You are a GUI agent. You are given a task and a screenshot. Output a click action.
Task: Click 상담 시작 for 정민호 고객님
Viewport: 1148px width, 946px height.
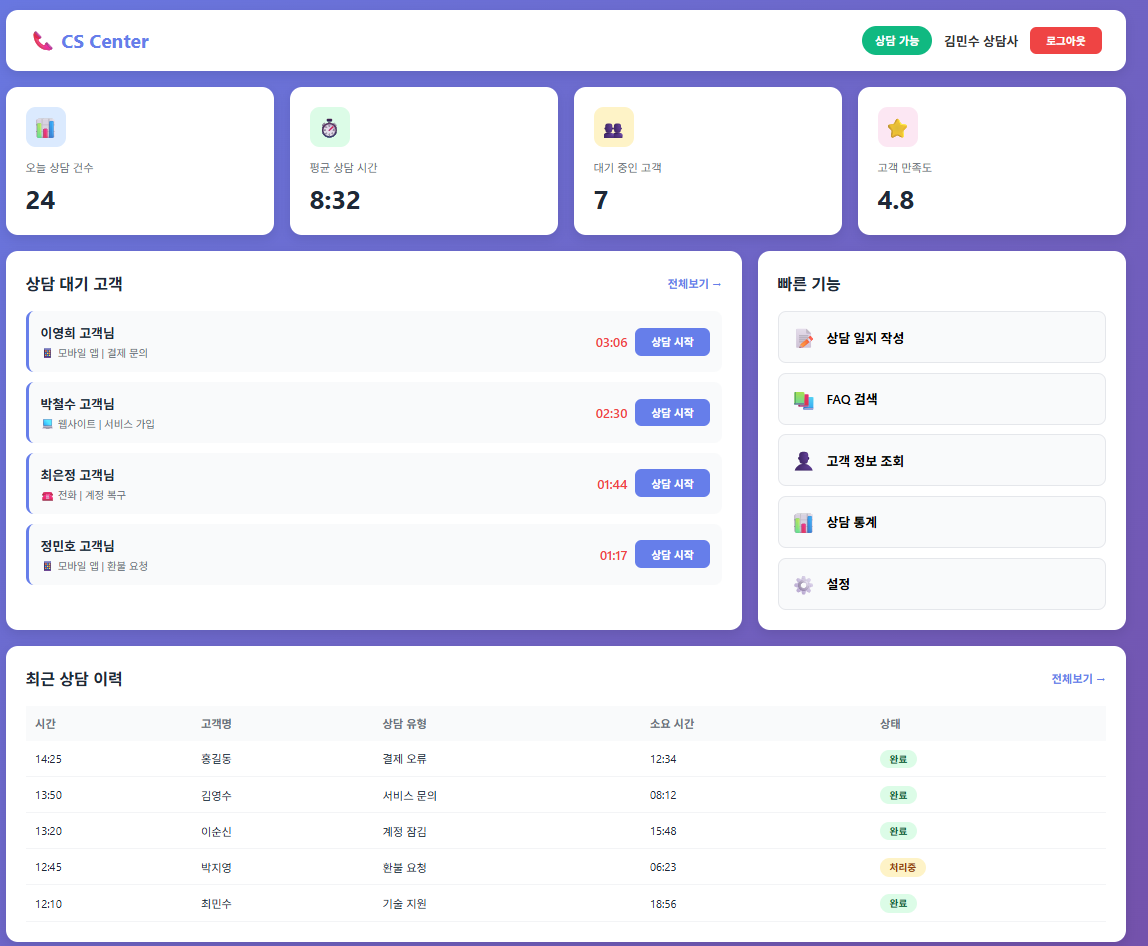[x=672, y=554]
